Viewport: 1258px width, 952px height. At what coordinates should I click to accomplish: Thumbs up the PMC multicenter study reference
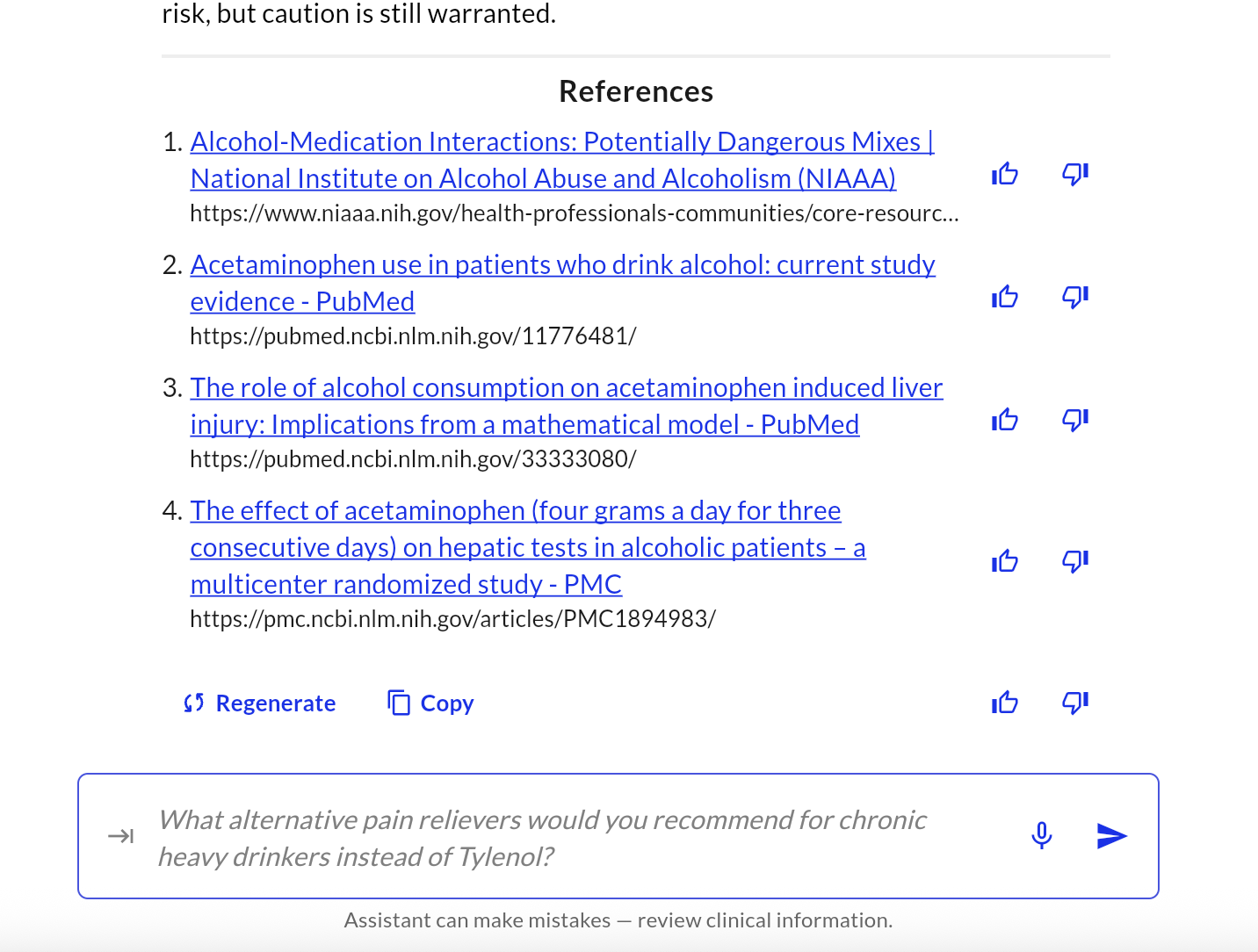(x=1004, y=561)
